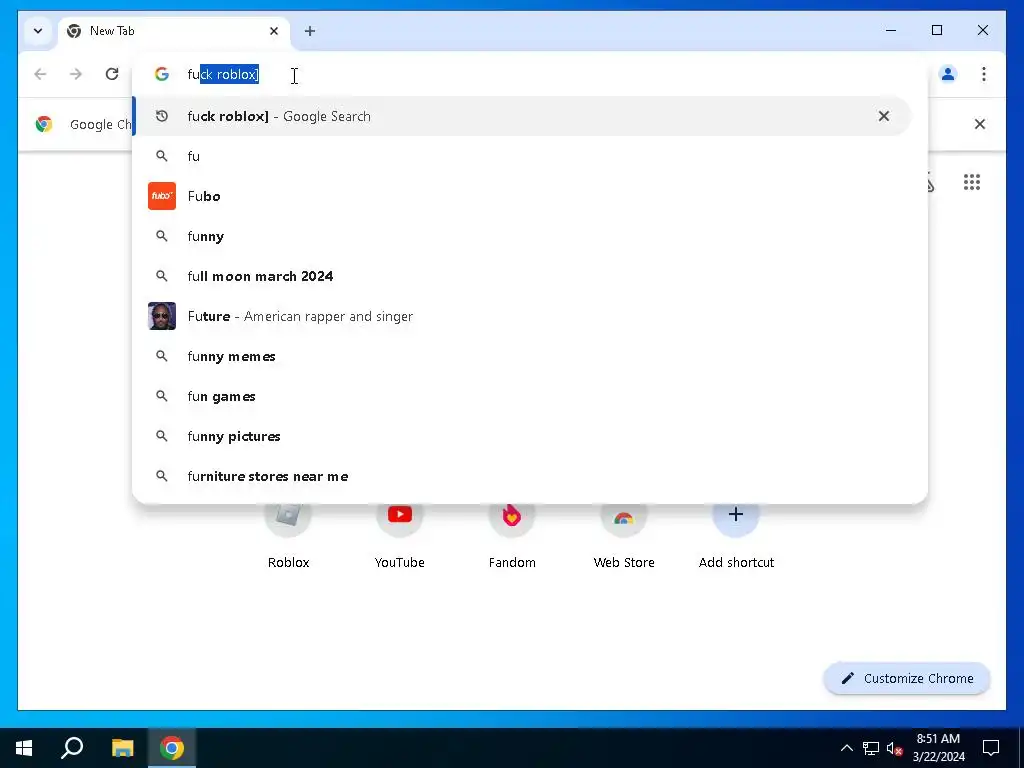Choose the 'funny' search suggestion

(522, 236)
